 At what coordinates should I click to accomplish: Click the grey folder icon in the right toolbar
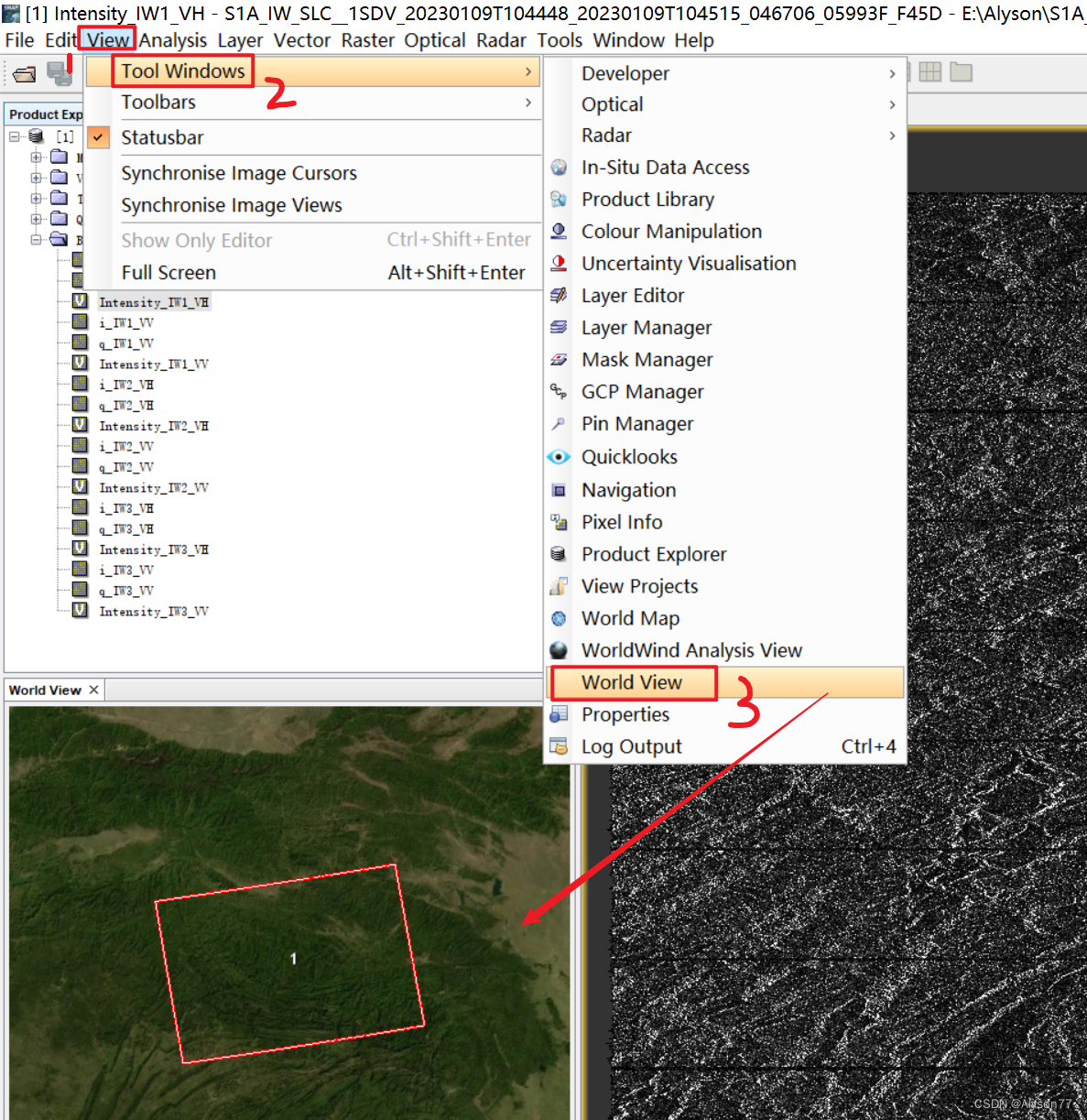(x=961, y=72)
